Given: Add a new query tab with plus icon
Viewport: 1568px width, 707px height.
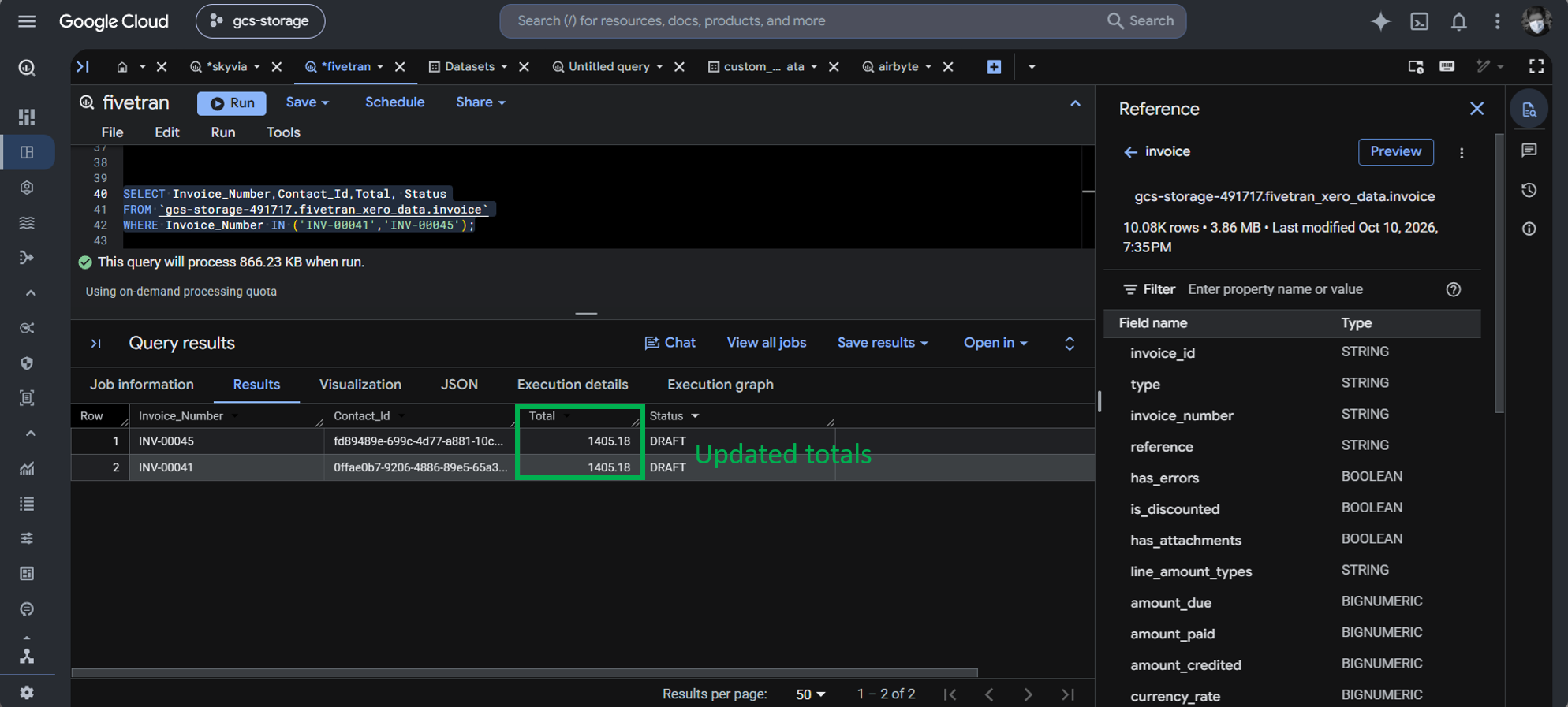Looking at the screenshot, I should pos(994,67).
